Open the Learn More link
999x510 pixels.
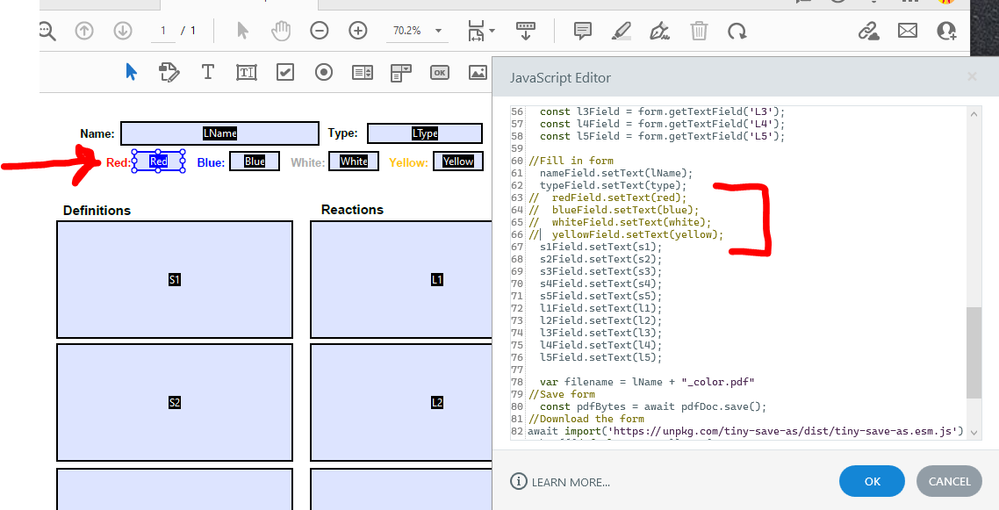click(x=570, y=482)
